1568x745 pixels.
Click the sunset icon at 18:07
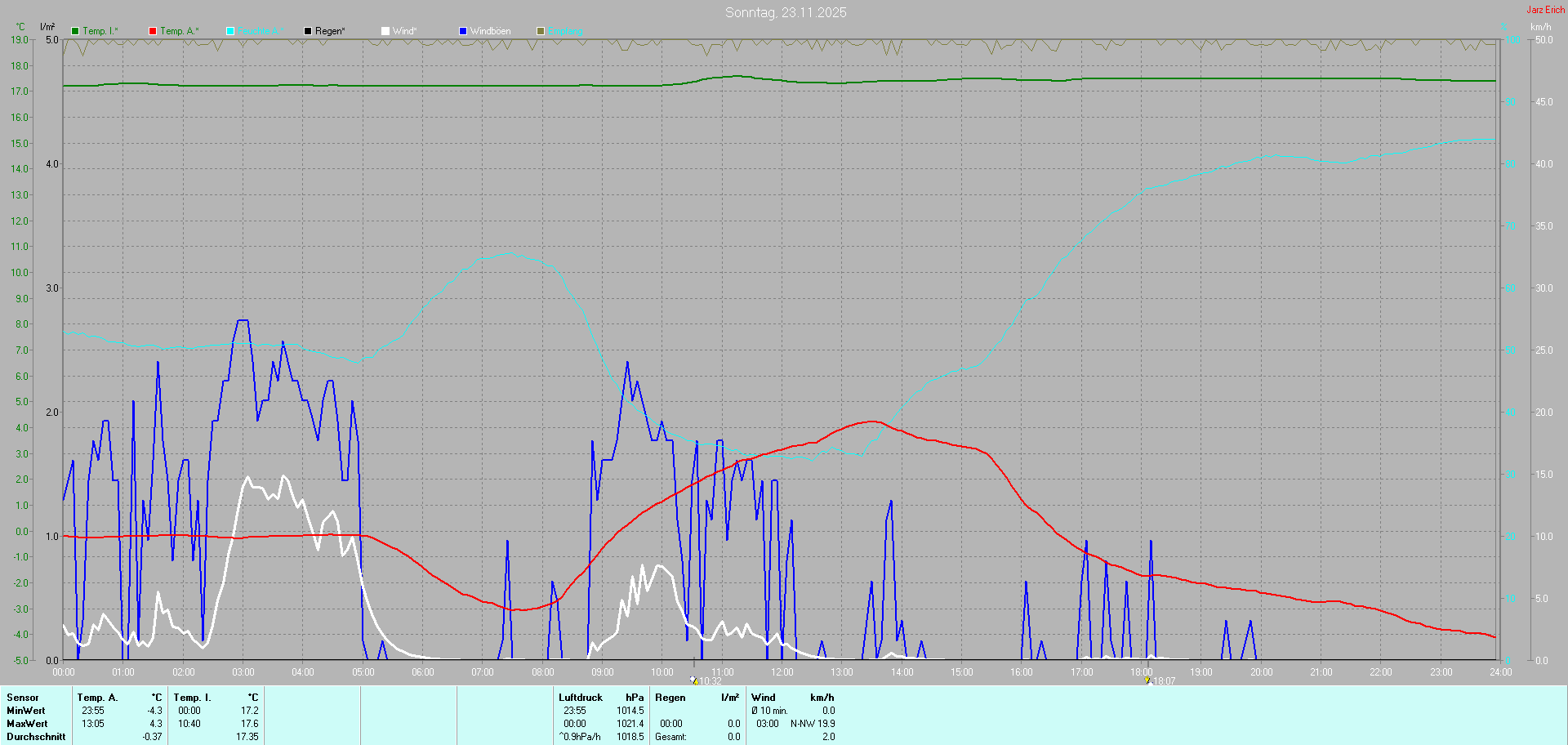(1147, 680)
